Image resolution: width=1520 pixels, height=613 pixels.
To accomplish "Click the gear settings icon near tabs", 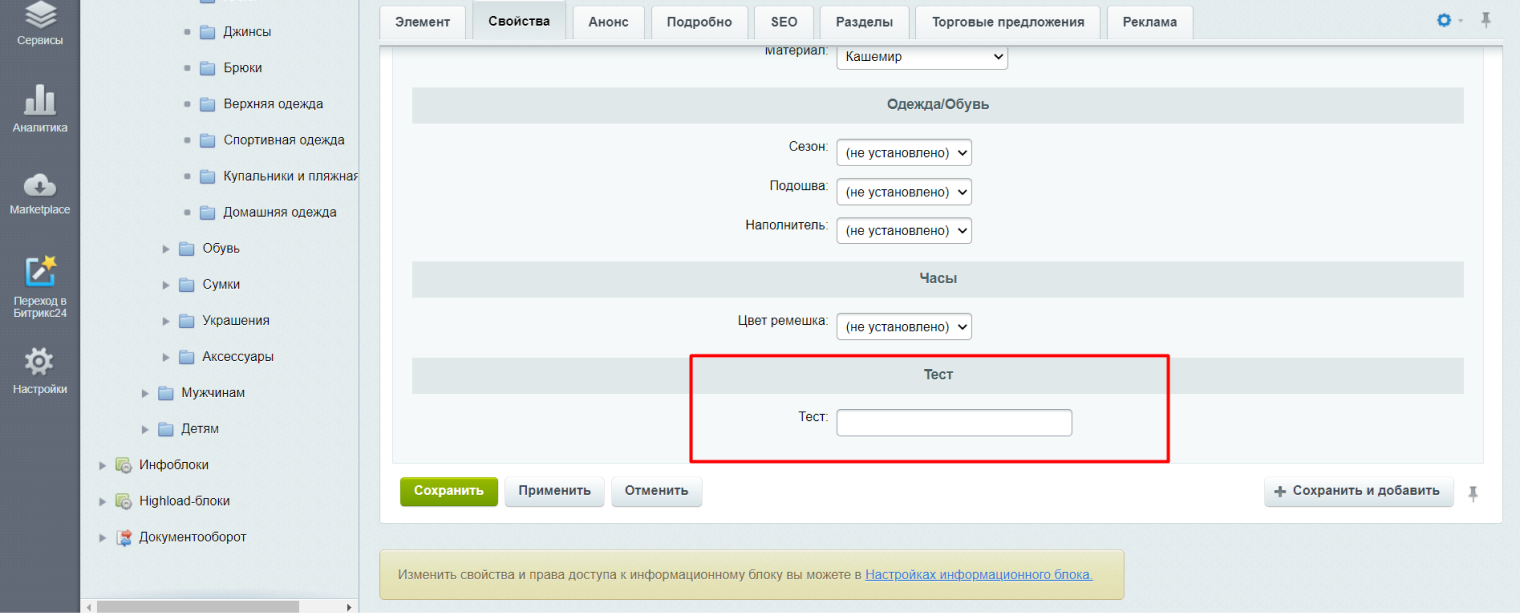I will pos(1444,20).
